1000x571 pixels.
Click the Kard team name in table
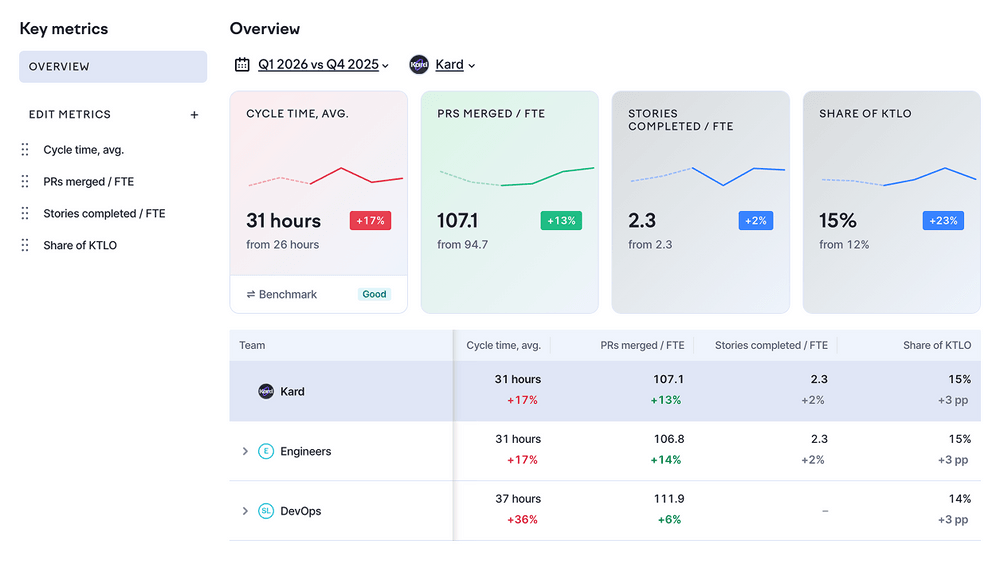tap(292, 391)
